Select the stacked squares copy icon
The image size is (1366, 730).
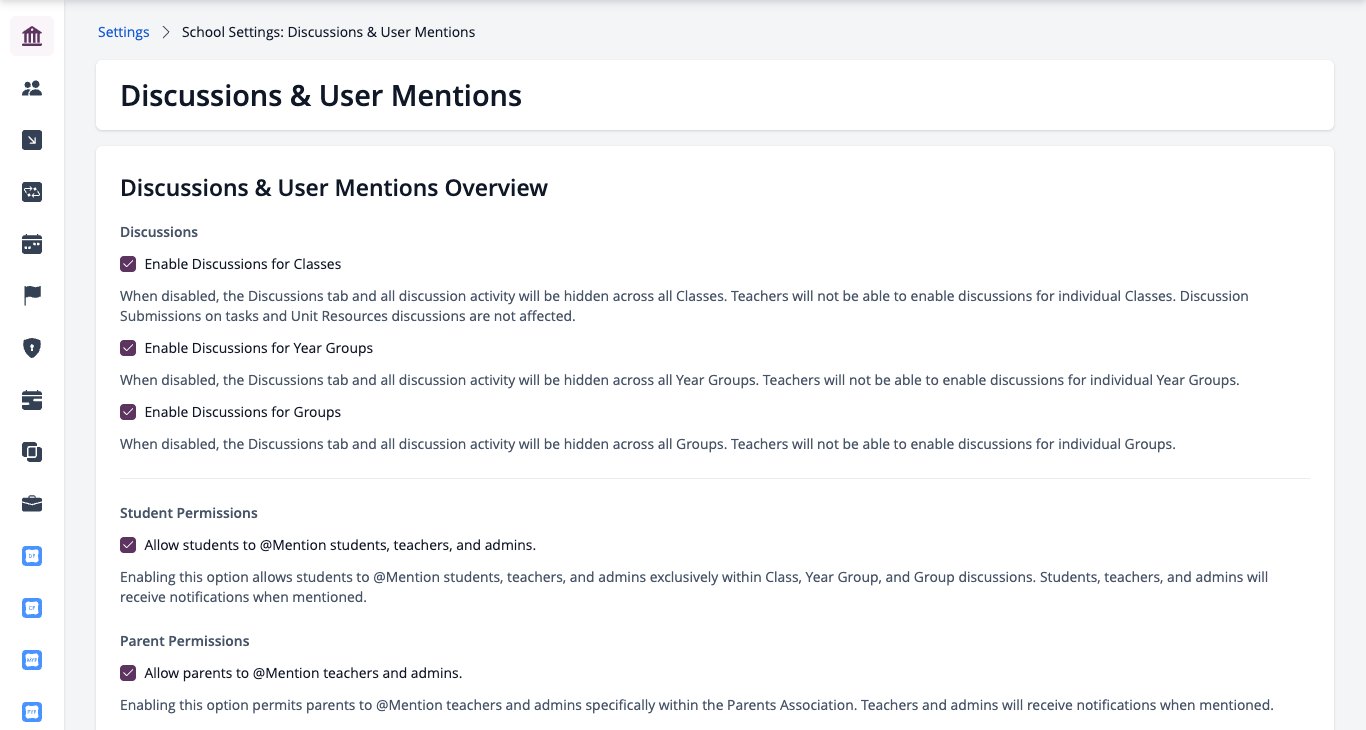(32, 453)
